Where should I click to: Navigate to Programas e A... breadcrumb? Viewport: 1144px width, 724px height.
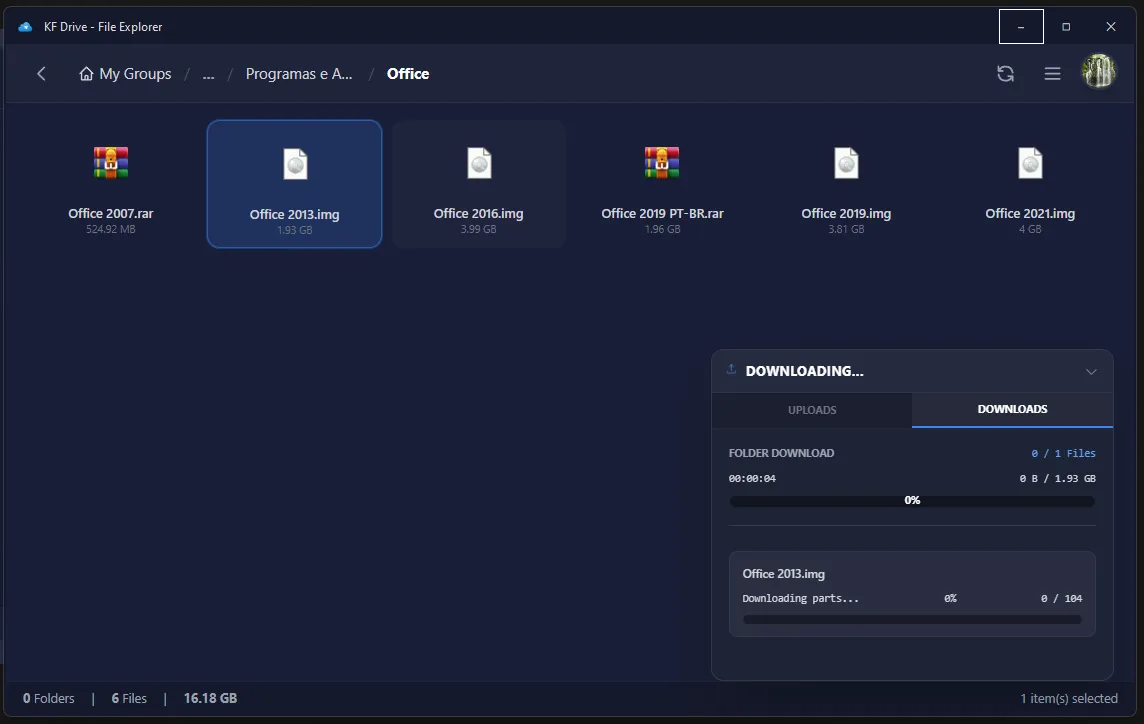pos(299,74)
